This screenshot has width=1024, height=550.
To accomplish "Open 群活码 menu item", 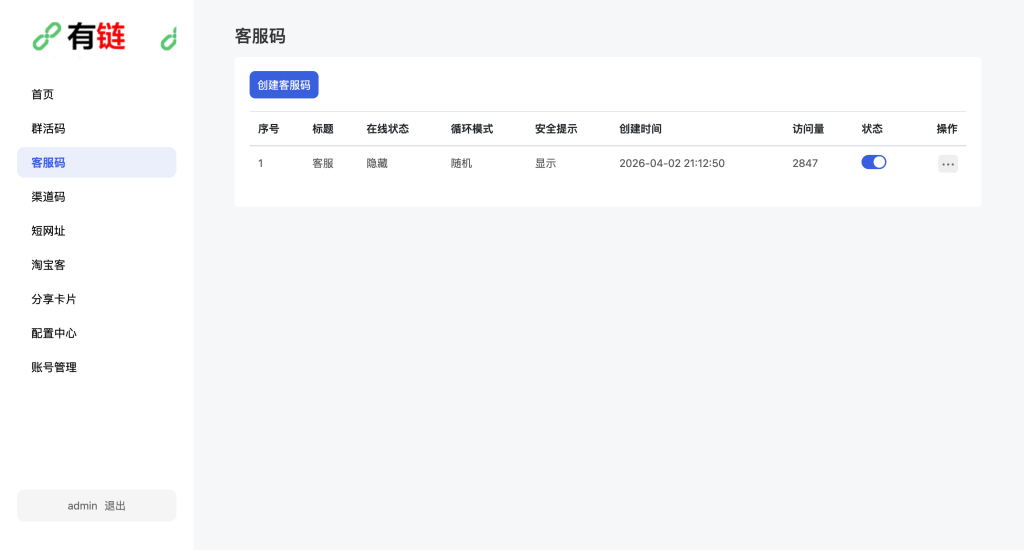I will coord(97,128).
